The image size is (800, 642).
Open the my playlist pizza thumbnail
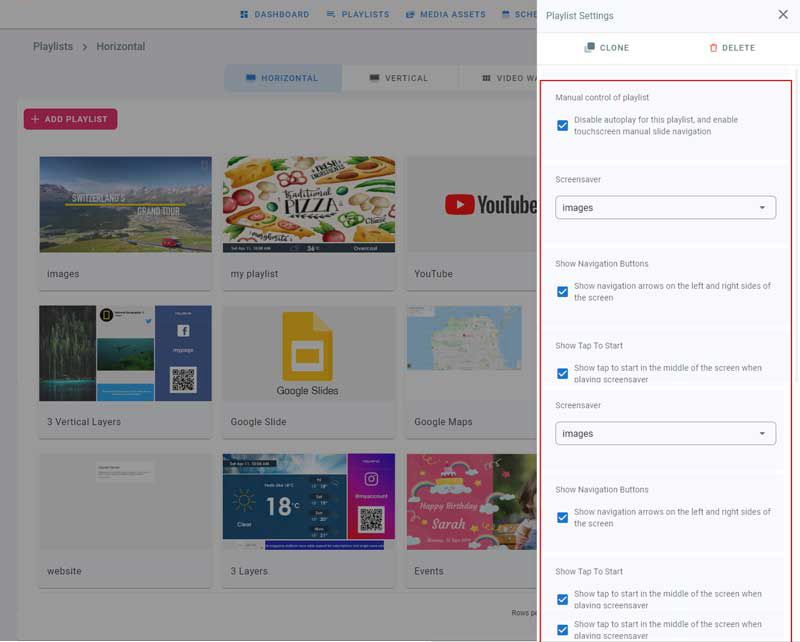click(x=308, y=204)
